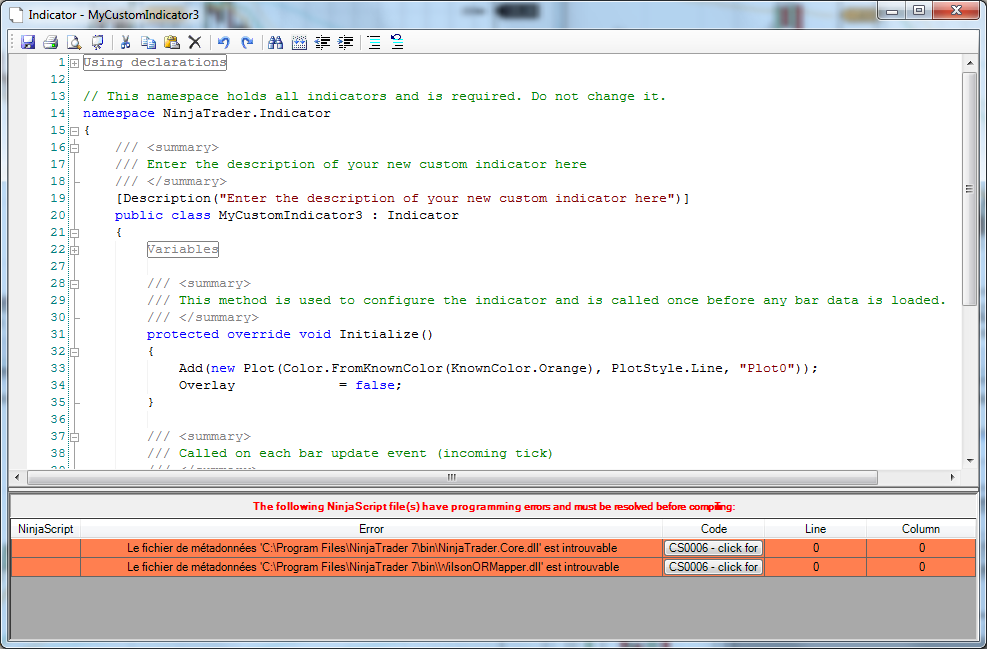Sort errors by NinjaScript column header
The image size is (987, 649).
46,529
